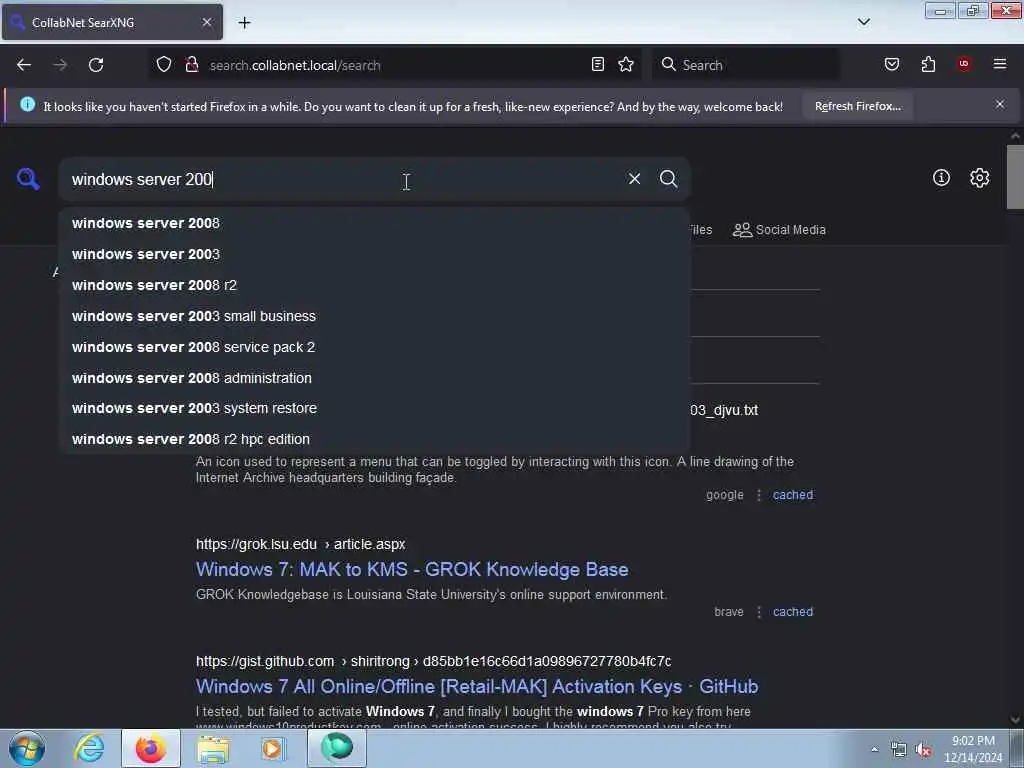The width and height of the screenshot is (1024, 768).
Task: Show hidden tray icons arrow
Action: [x=874, y=749]
